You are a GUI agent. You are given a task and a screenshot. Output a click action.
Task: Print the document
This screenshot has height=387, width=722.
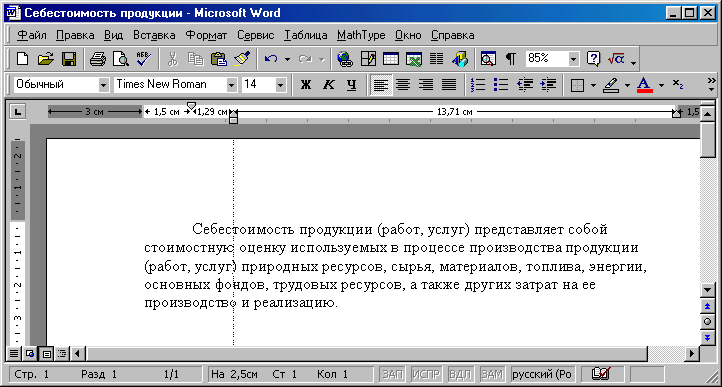click(x=98, y=59)
